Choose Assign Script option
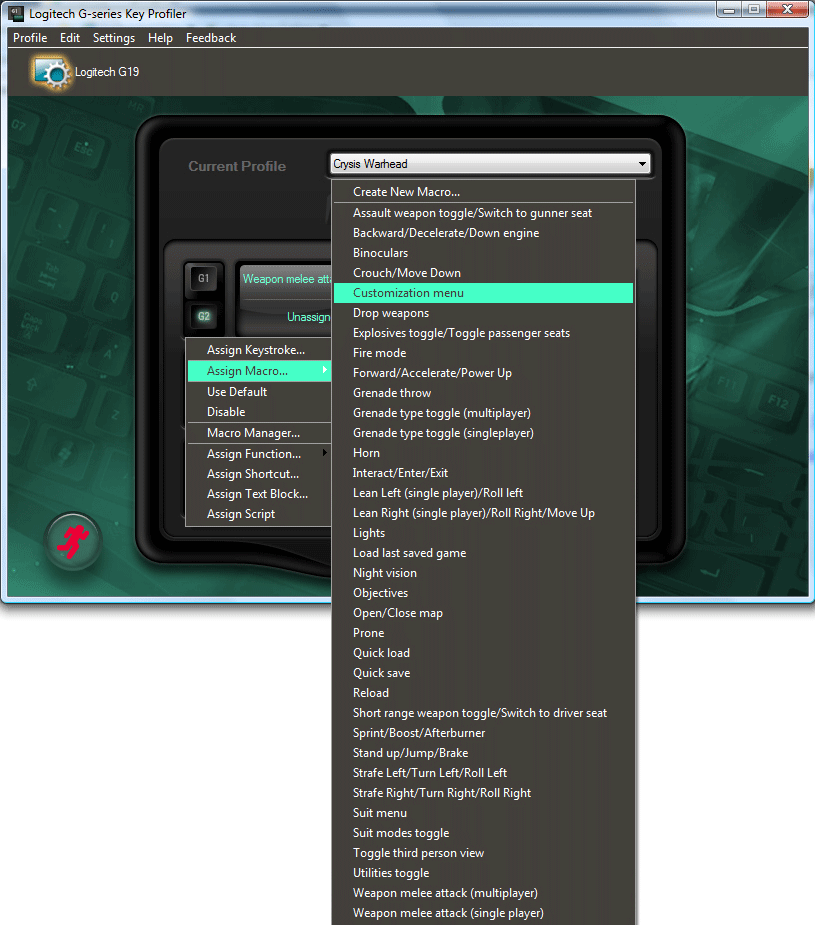This screenshot has width=815, height=925. [x=259, y=514]
